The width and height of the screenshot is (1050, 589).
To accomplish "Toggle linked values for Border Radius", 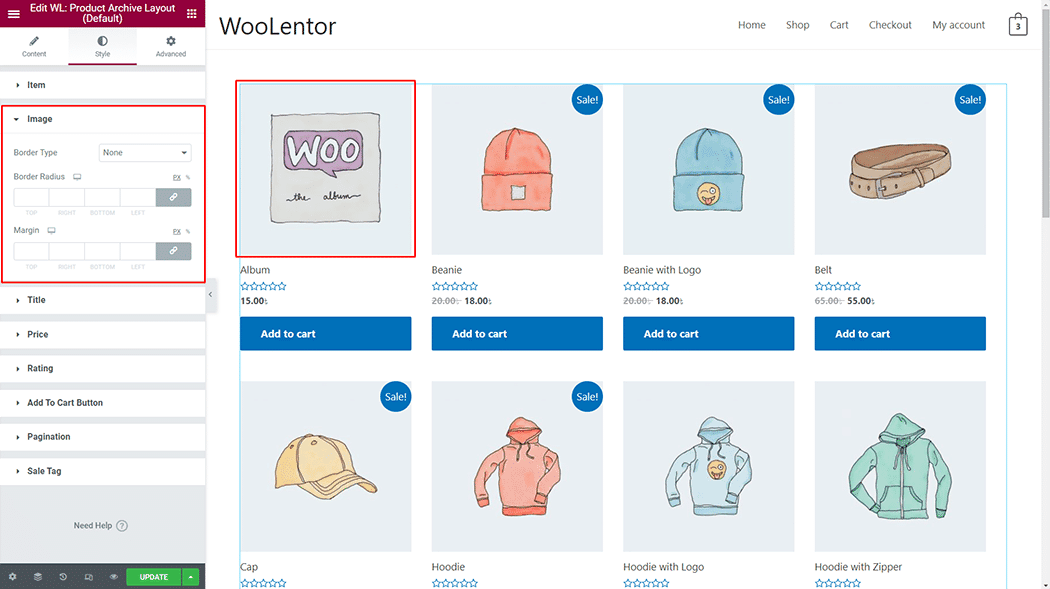I will (173, 197).
